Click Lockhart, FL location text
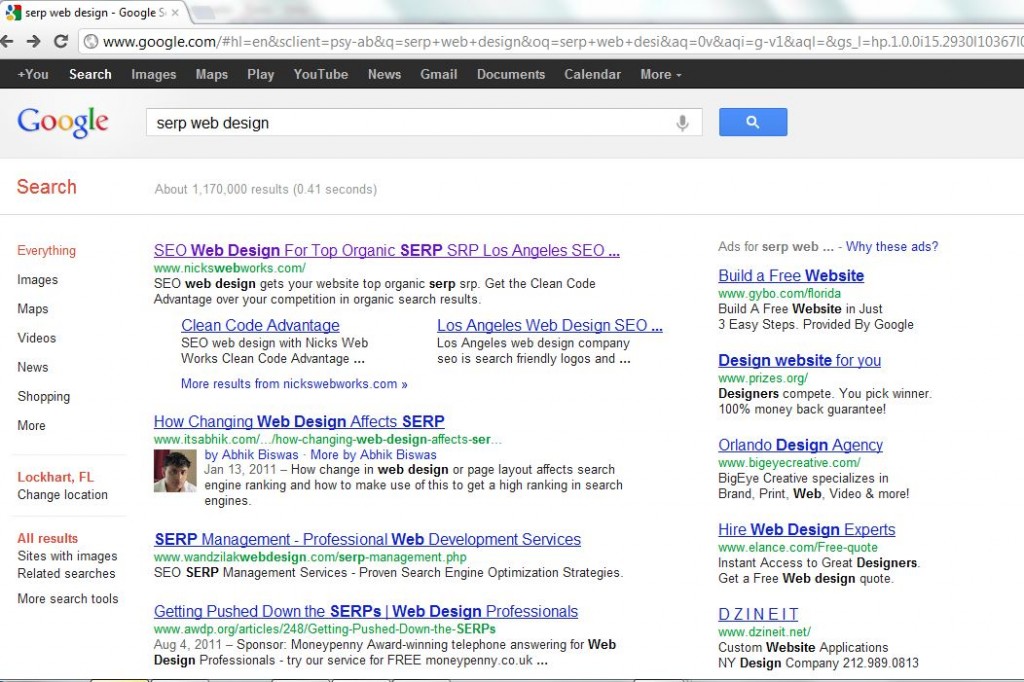 tap(56, 477)
